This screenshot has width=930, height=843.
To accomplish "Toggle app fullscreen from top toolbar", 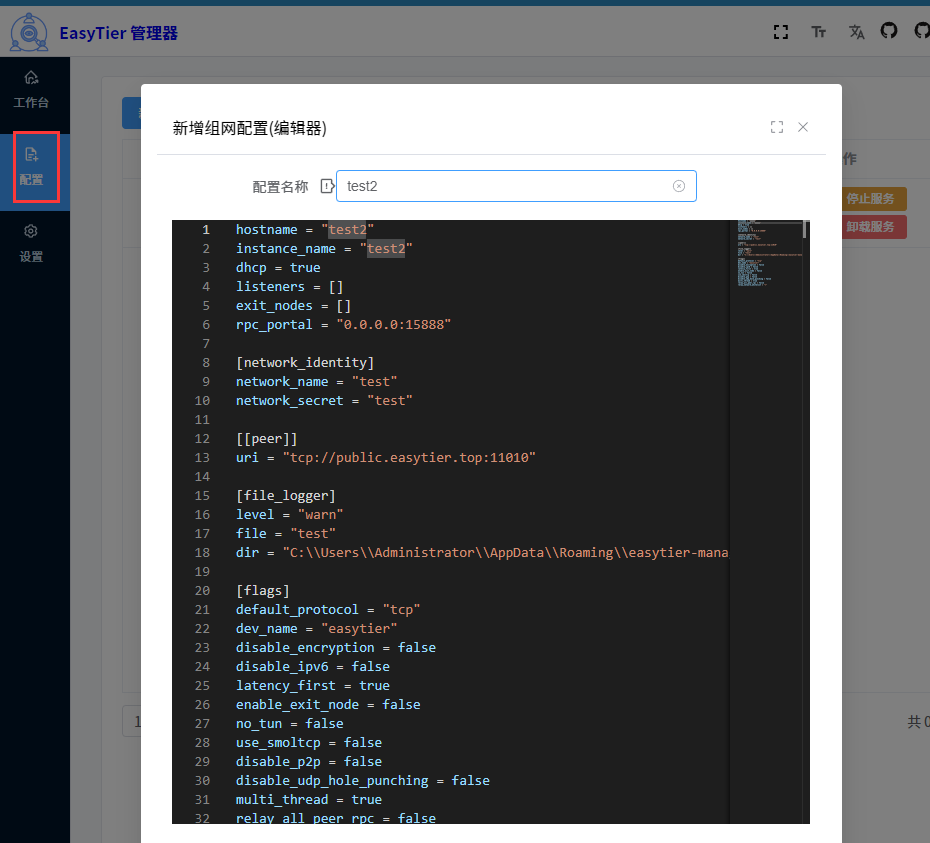I will [x=781, y=32].
